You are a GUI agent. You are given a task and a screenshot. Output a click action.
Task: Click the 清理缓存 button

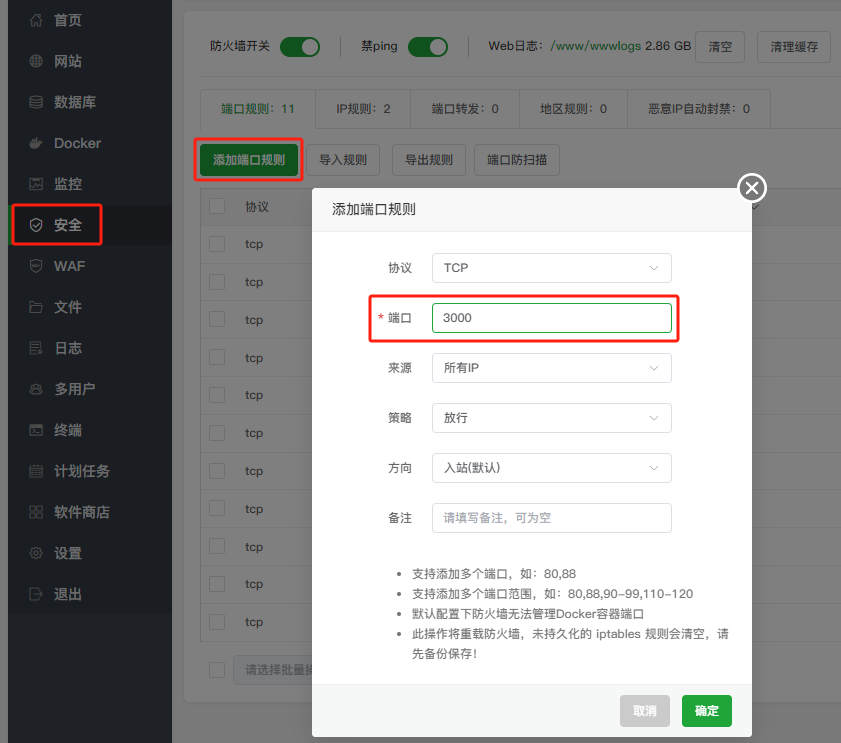794,47
